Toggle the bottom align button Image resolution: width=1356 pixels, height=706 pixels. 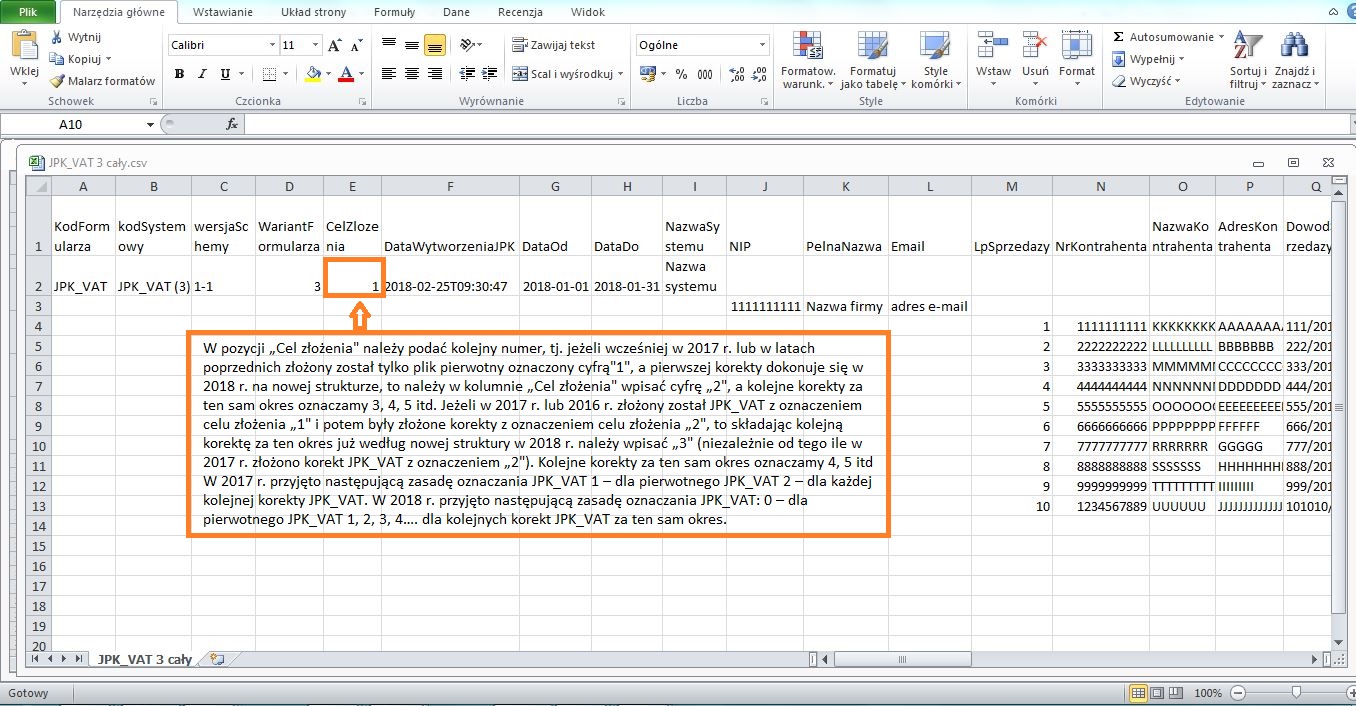click(x=434, y=45)
